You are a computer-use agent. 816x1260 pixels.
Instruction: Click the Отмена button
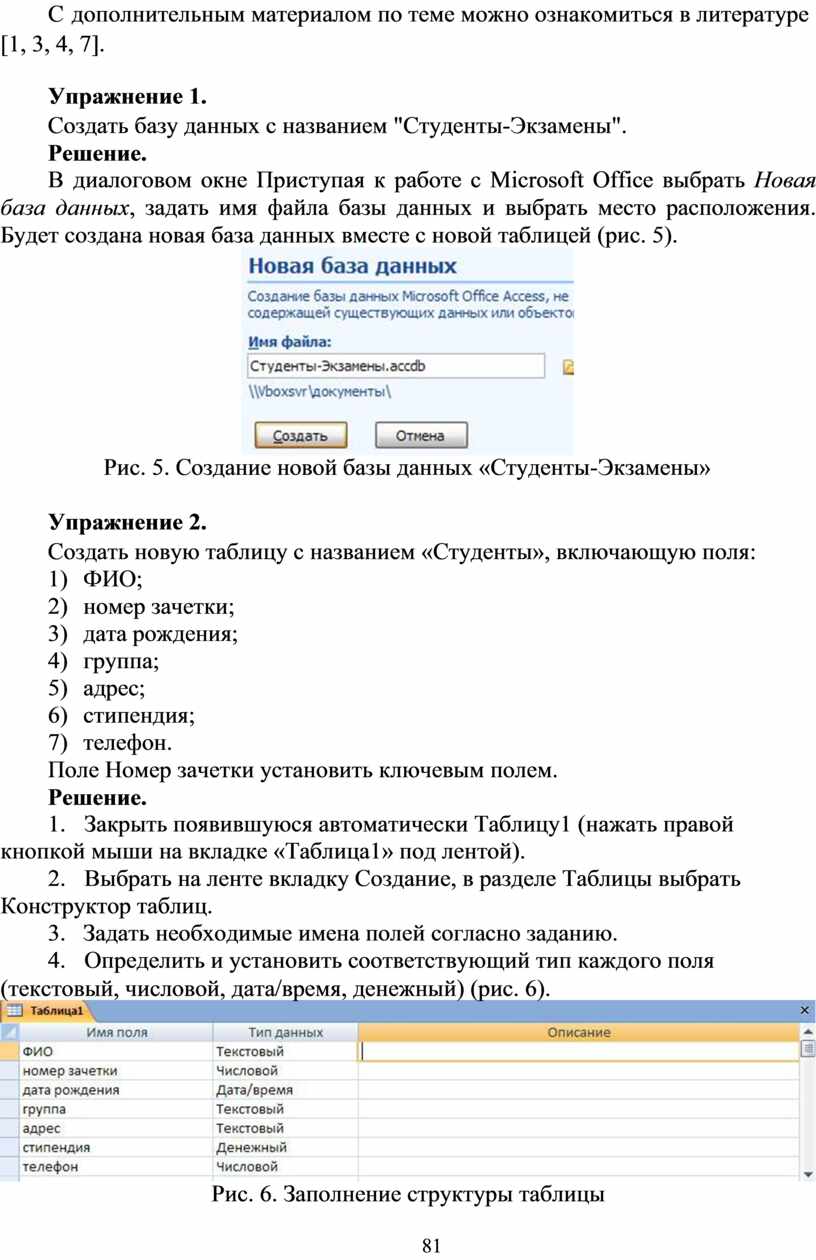point(421,436)
